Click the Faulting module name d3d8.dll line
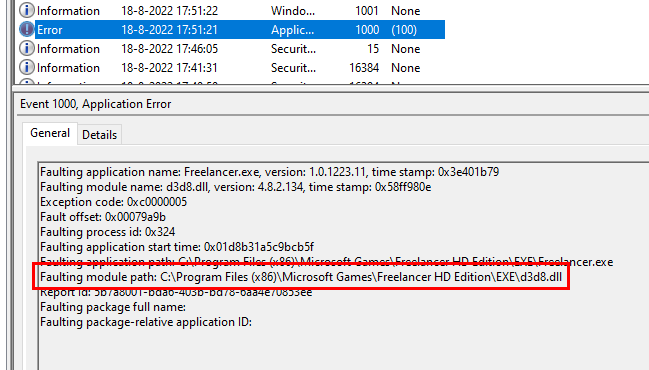The height and width of the screenshot is (370, 649). (x=236, y=187)
